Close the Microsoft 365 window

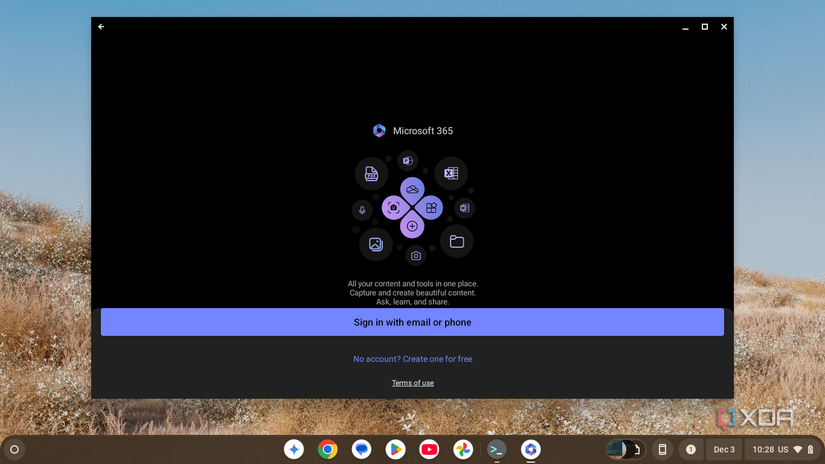point(724,27)
